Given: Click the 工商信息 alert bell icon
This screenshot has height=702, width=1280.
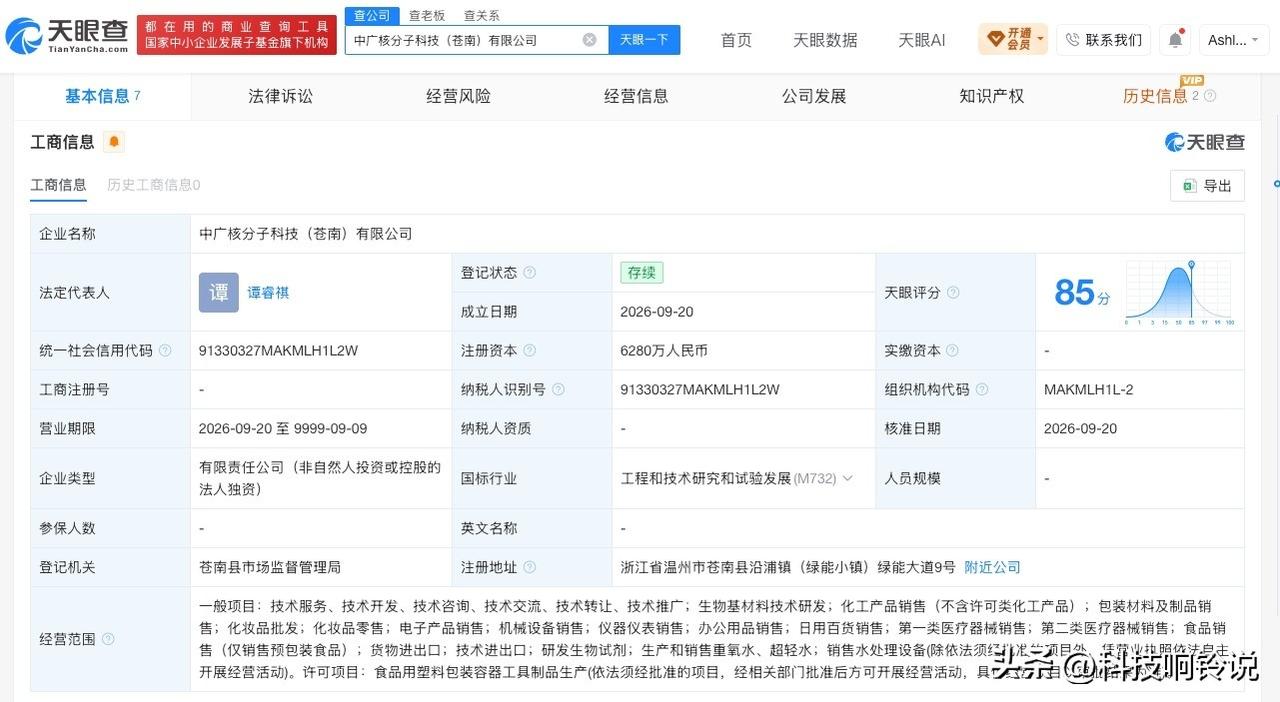Looking at the screenshot, I should (x=114, y=142).
